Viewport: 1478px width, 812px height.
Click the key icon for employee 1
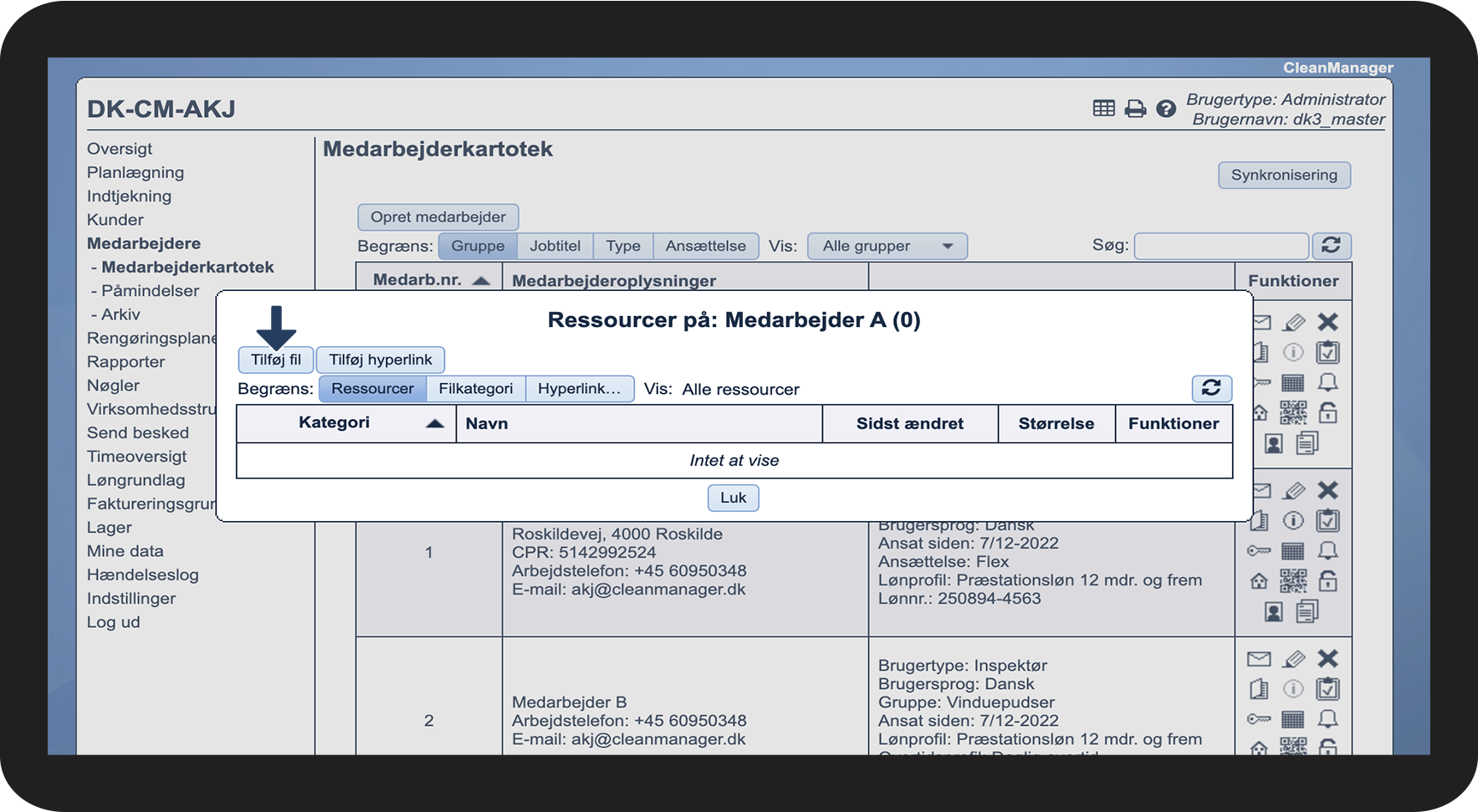coord(1259,551)
